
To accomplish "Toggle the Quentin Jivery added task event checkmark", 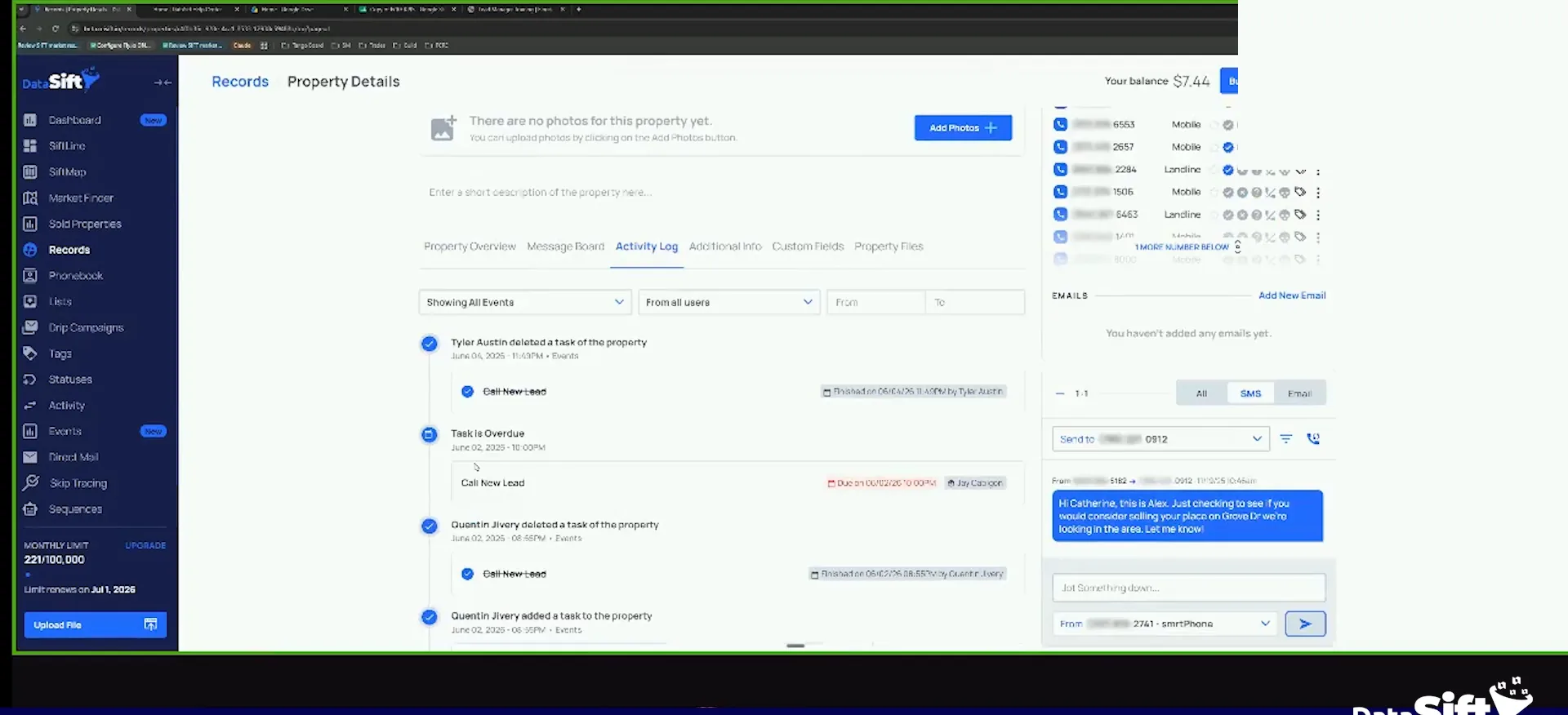I will 429,617.
